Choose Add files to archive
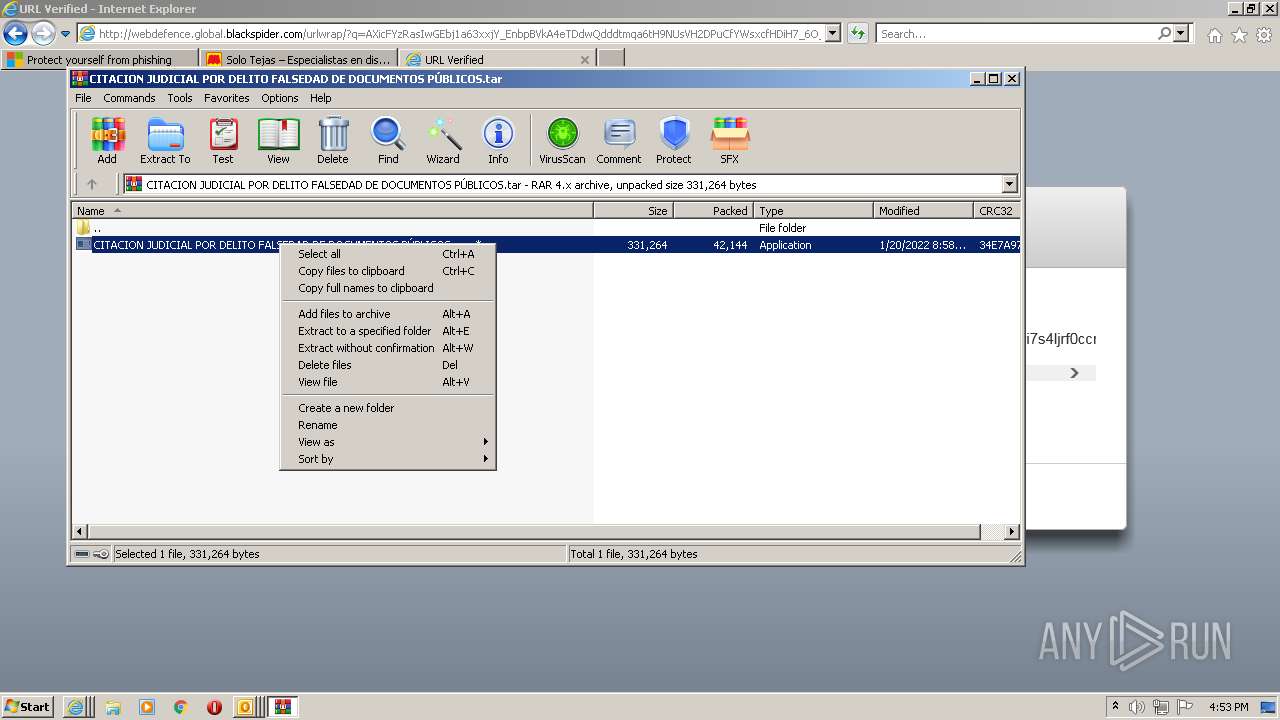Screen dimensions: 1280x720 click(388, 314)
